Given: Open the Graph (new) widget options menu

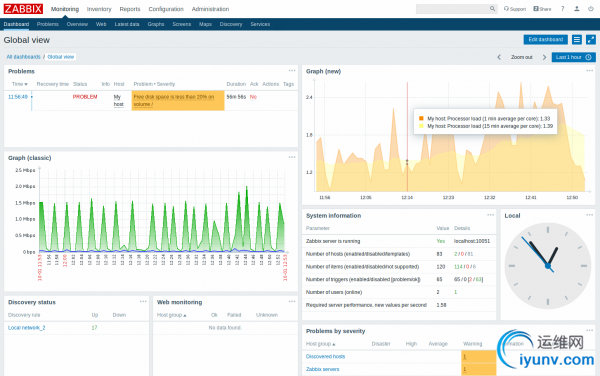Looking at the screenshot, I should tap(589, 71).
